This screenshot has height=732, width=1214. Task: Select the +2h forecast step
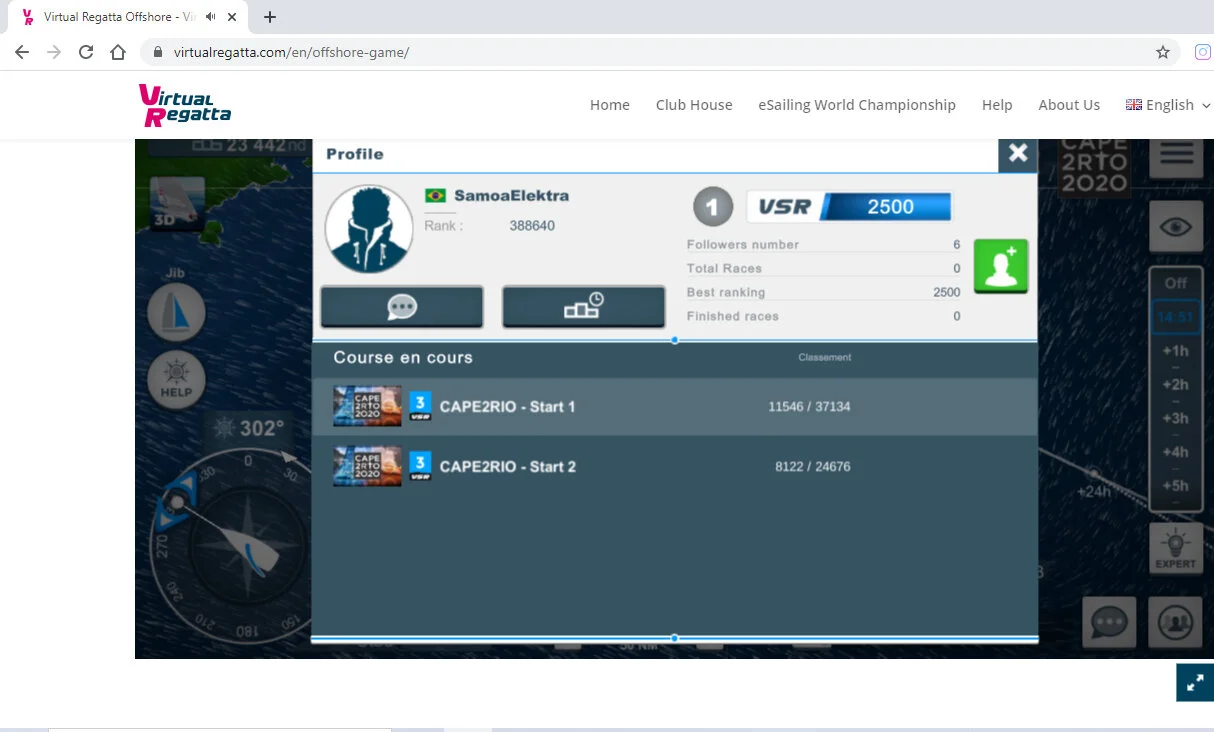[x=1175, y=385]
